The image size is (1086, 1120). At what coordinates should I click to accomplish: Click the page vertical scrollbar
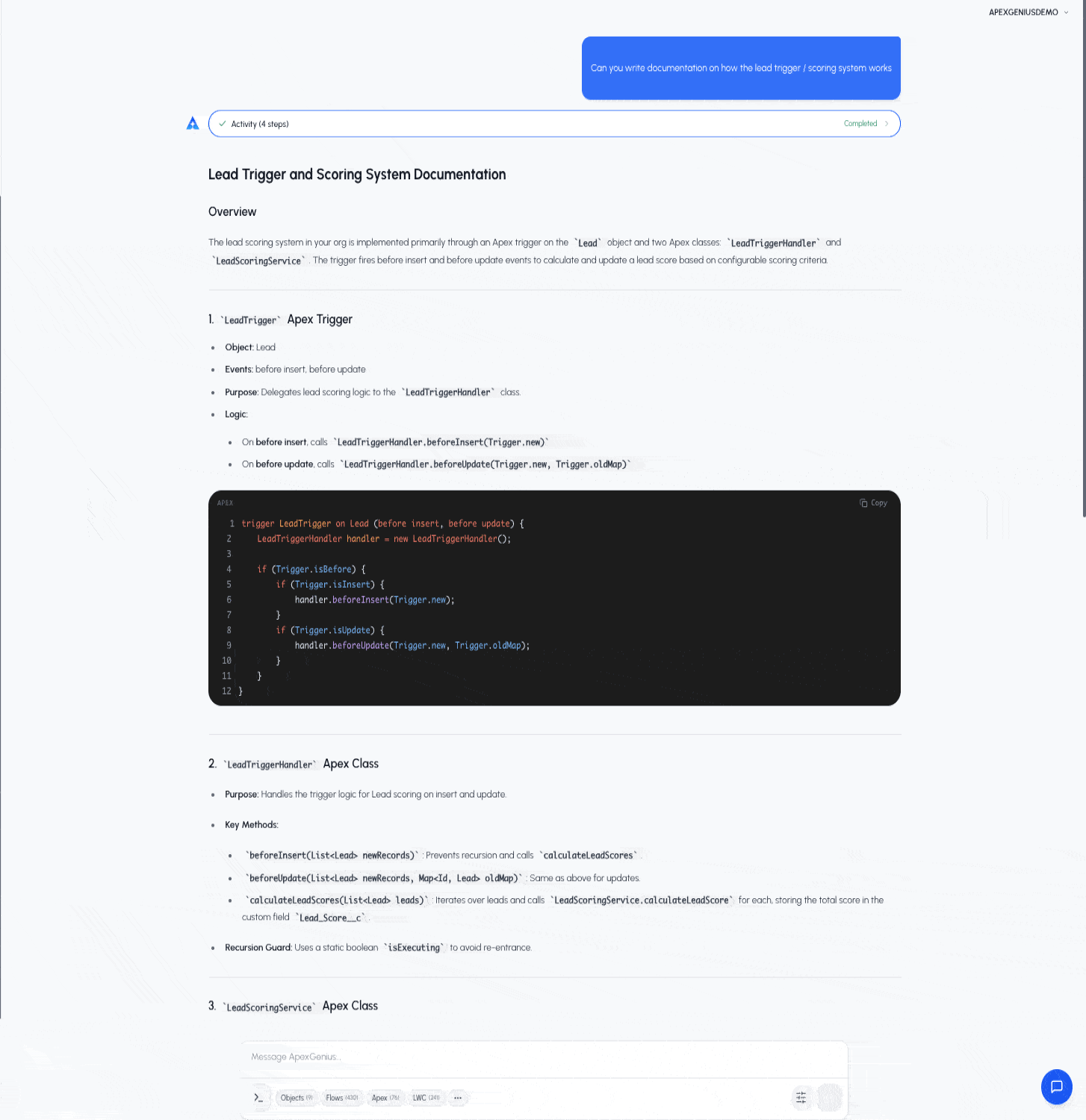coord(1084,259)
